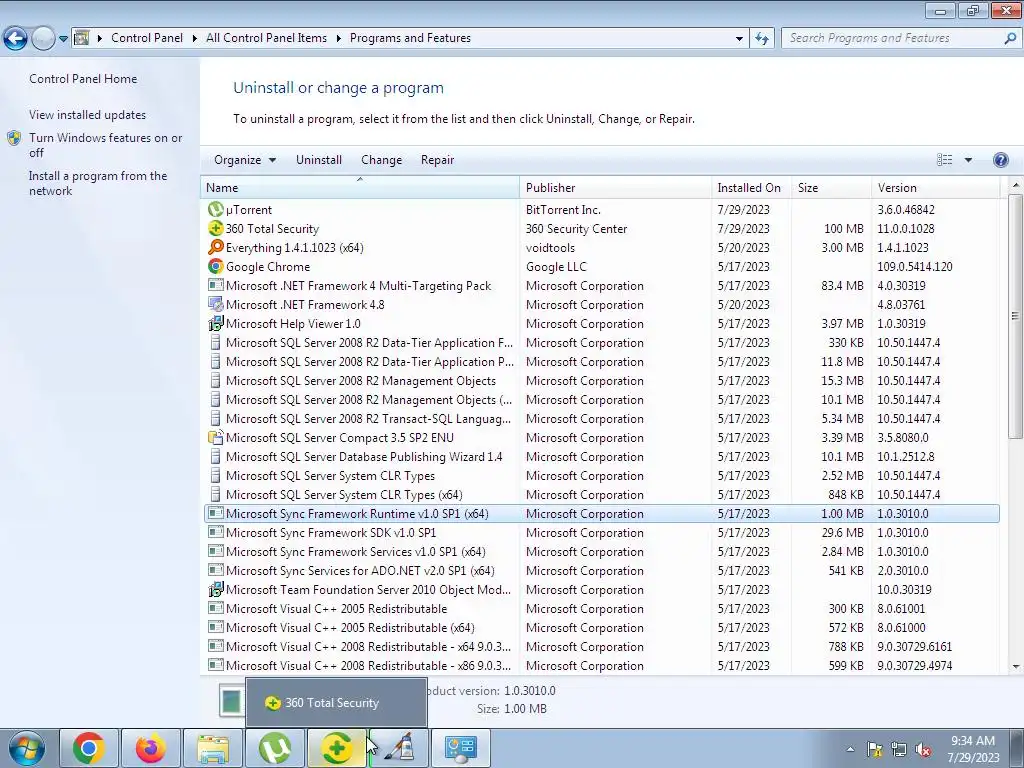Click the Uninstall toolbar button
The width and height of the screenshot is (1024, 768).
[x=319, y=160]
